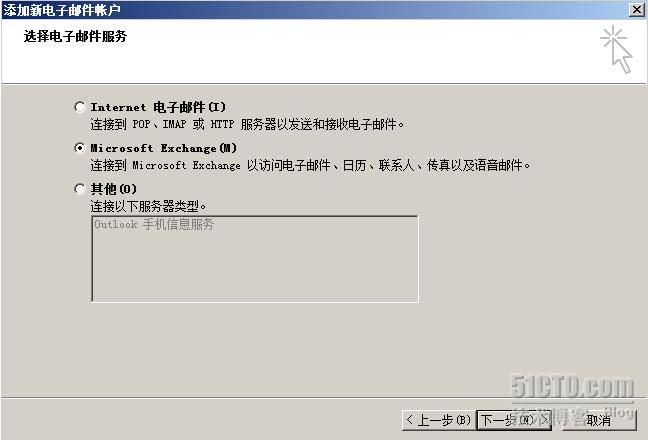Close the 添加新电子邮件帐户 dialog with X
Screen dimensions: 648x440
[x=637, y=10]
